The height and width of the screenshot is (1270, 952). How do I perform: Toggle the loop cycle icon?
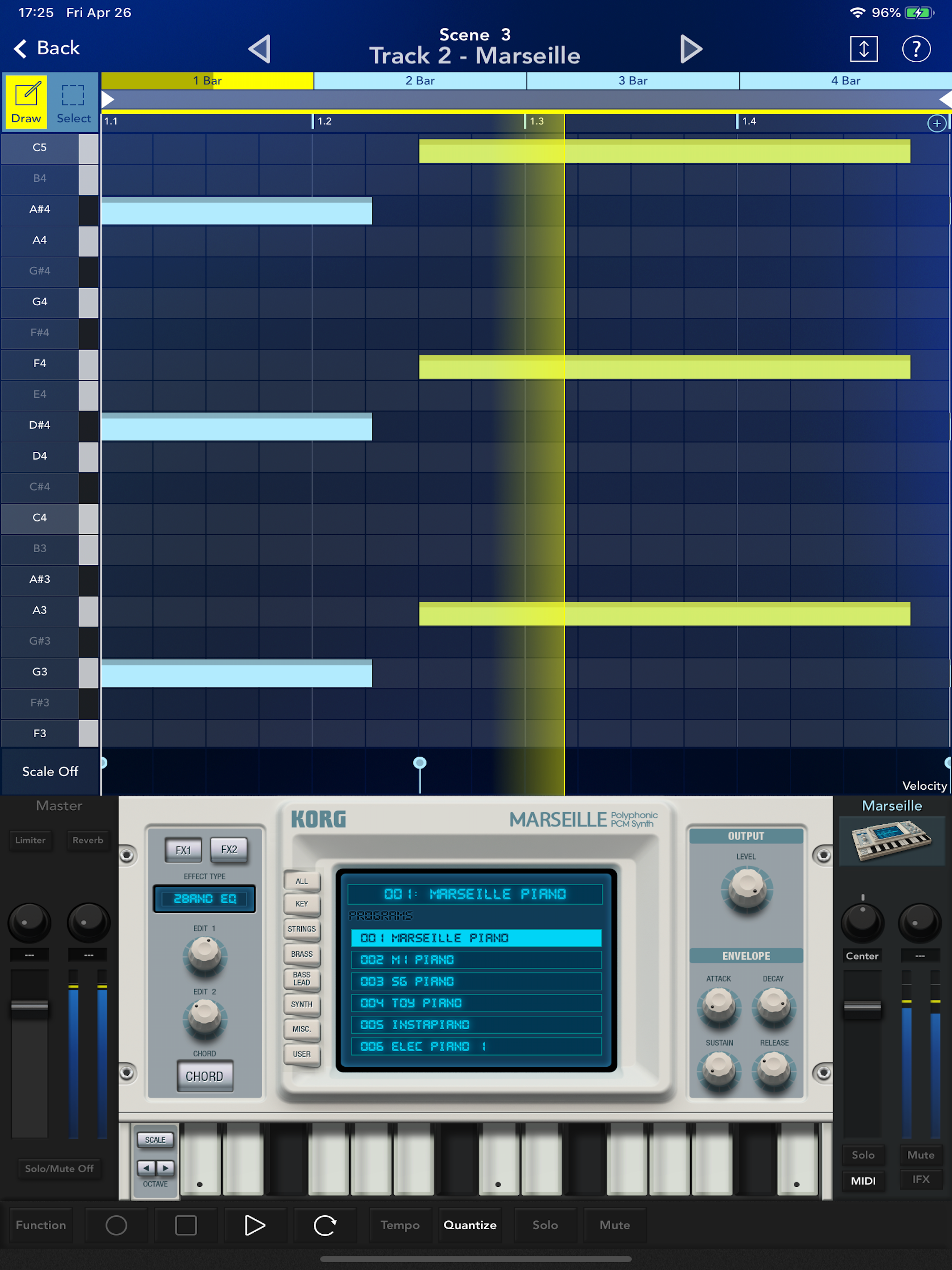click(325, 1225)
